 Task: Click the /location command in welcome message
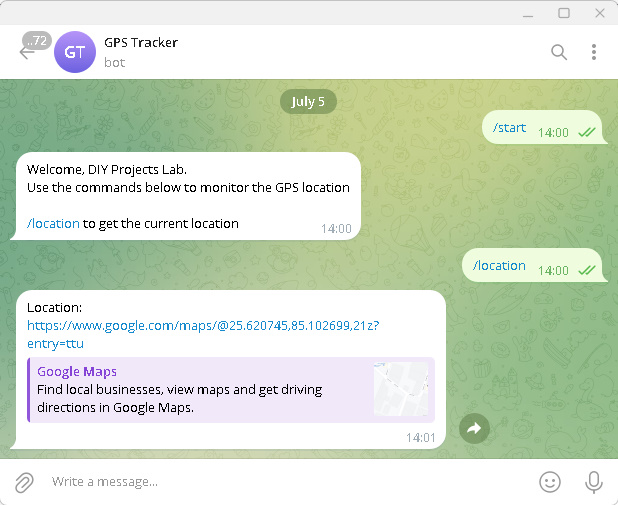point(53,224)
